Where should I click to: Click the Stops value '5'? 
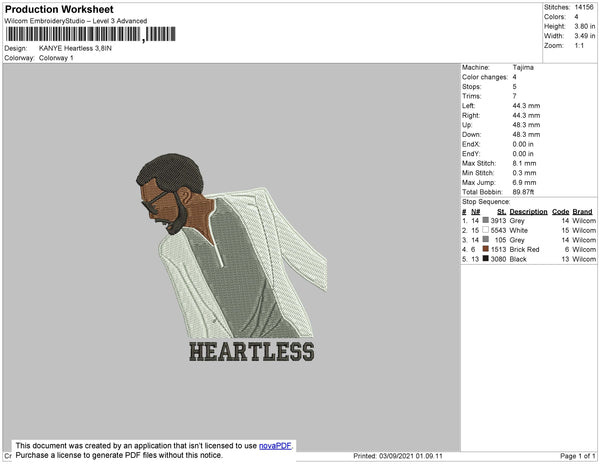pyautogui.click(x=515, y=86)
